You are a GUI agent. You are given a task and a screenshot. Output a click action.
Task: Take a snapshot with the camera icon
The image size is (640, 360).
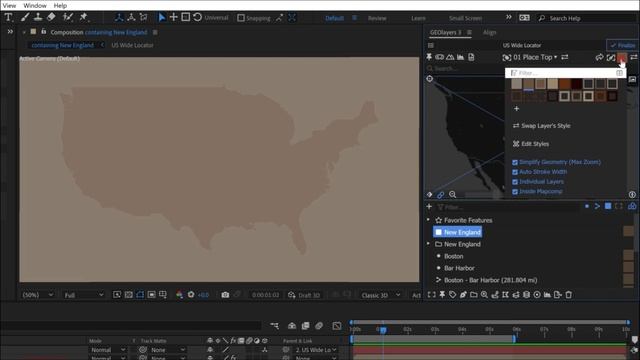[225, 295]
